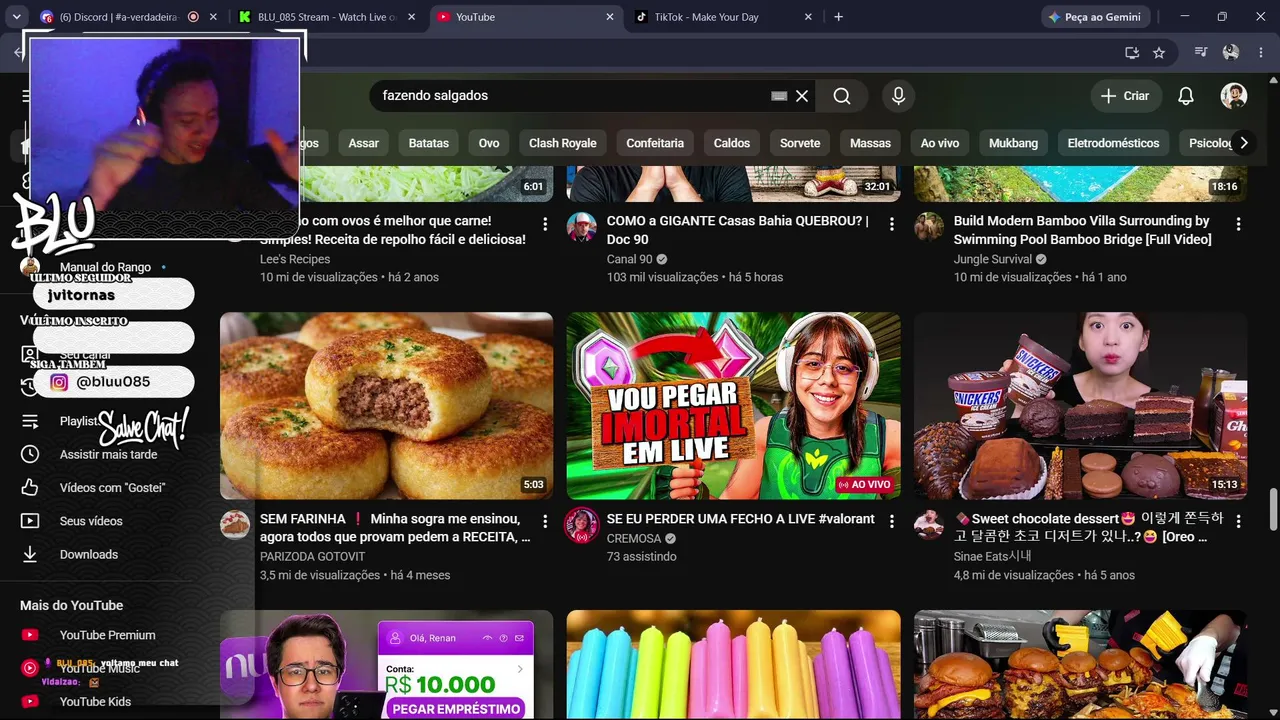Open options for Sweet chocolate dessert video
Viewport: 1280px width, 720px height.
(x=1239, y=522)
